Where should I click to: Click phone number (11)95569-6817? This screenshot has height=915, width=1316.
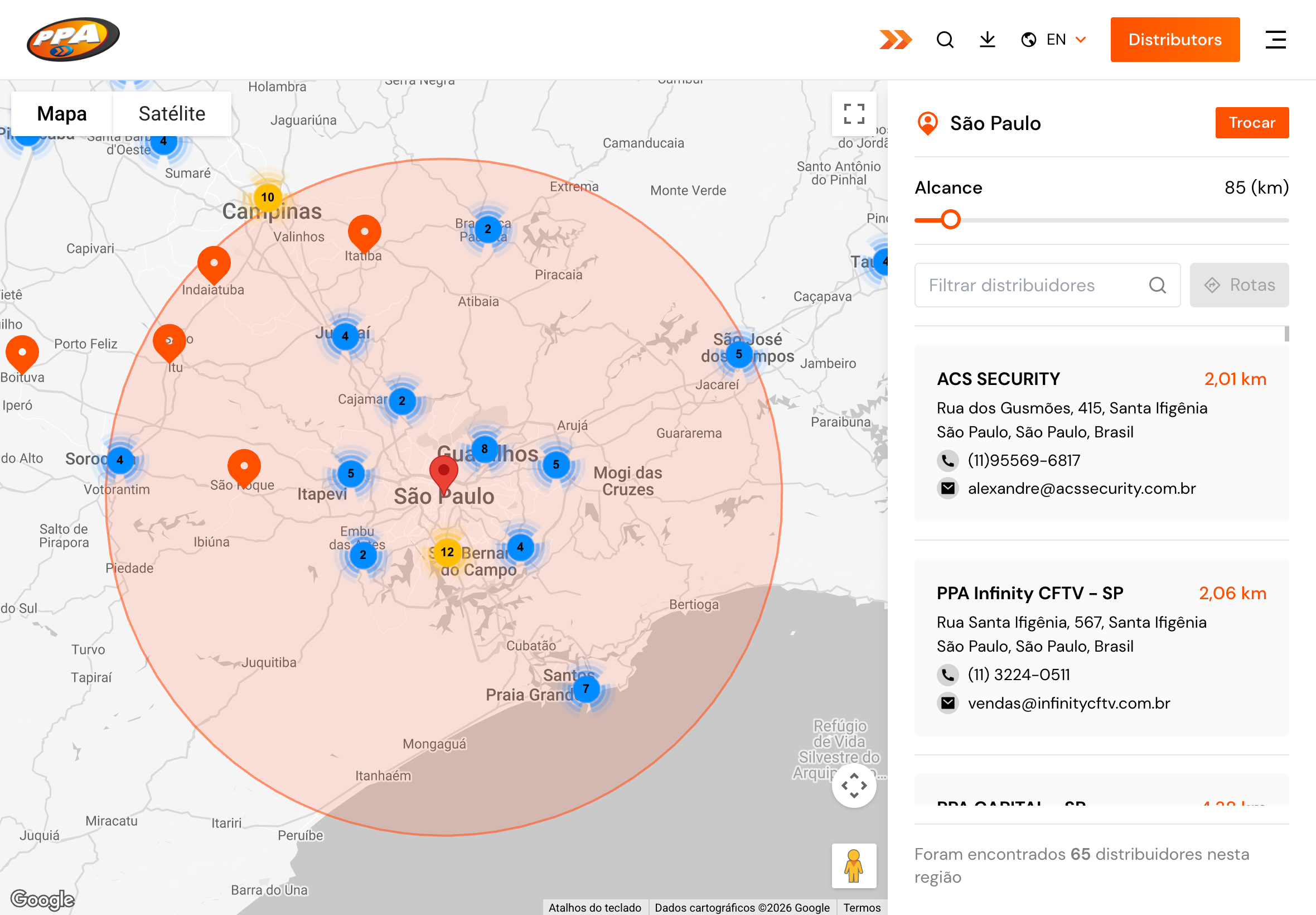tap(1023, 460)
